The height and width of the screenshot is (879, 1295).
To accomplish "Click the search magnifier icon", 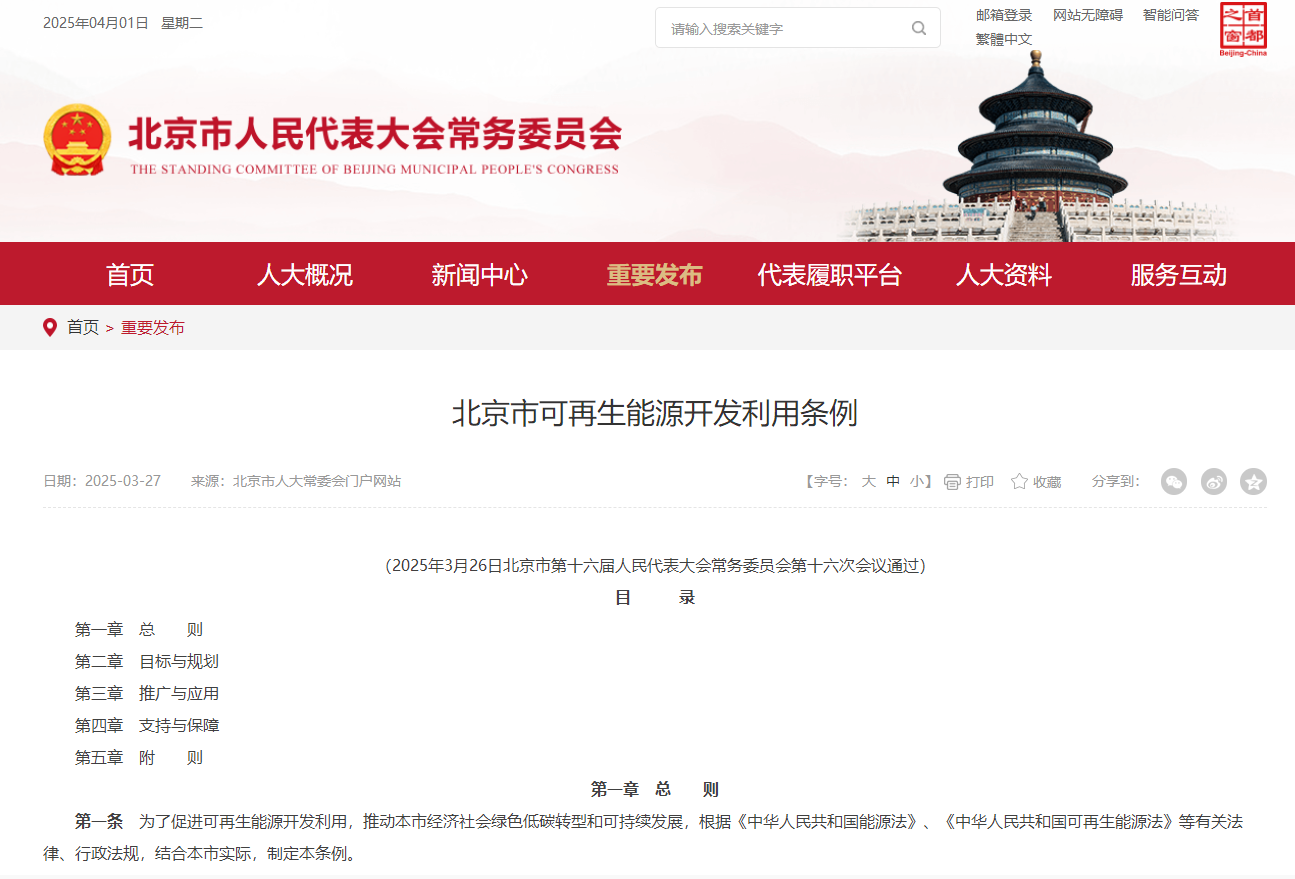I will click(918, 28).
